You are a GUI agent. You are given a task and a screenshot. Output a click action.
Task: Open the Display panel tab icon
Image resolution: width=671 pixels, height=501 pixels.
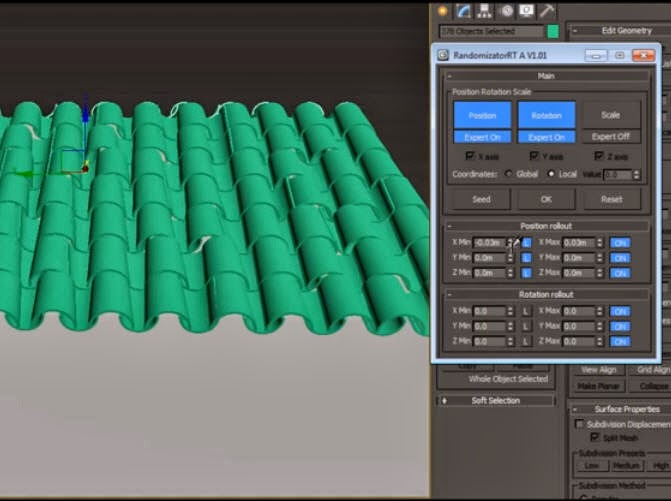tap(526, 11)
